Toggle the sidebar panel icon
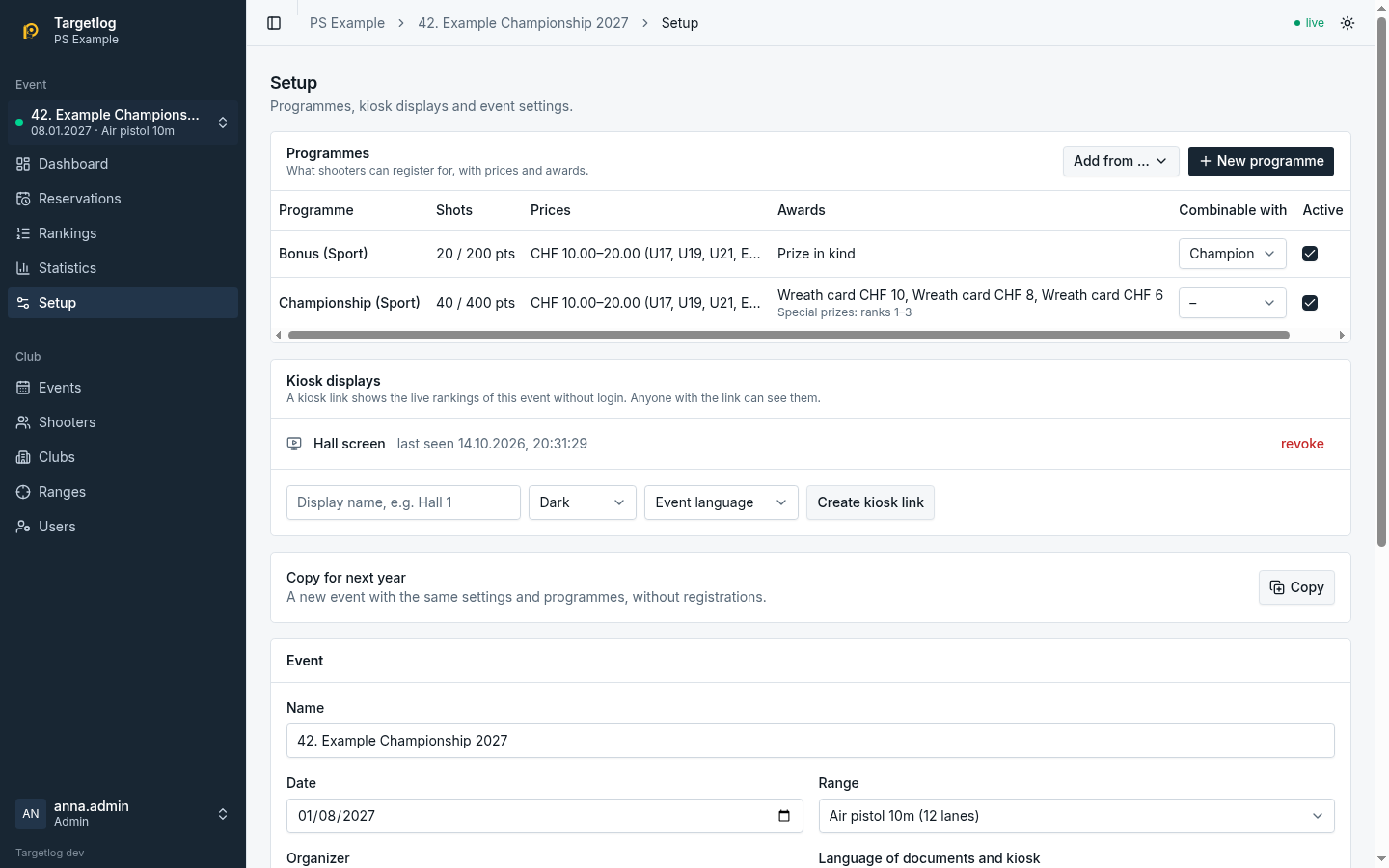 coord(274,23)
